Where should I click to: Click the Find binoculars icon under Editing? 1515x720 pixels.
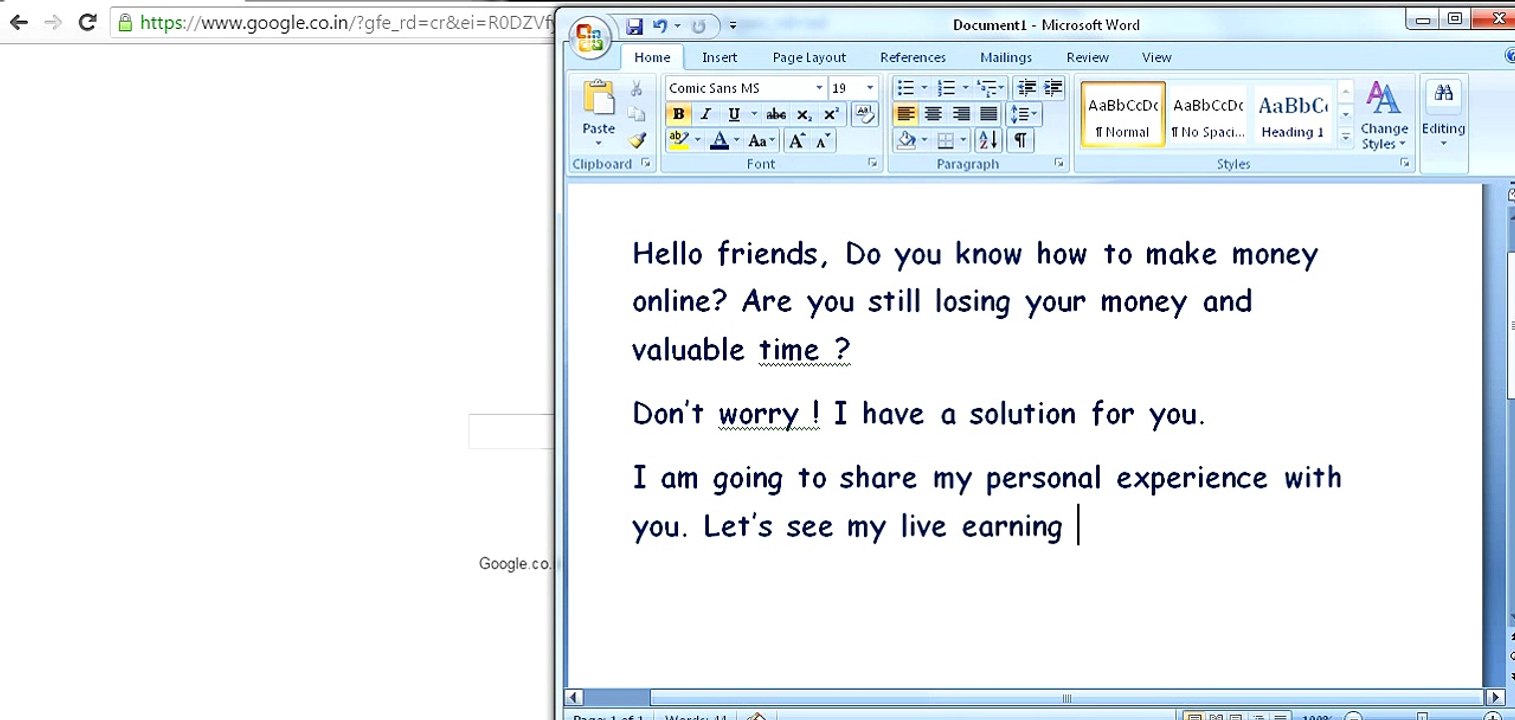(x=1443, y=93)
